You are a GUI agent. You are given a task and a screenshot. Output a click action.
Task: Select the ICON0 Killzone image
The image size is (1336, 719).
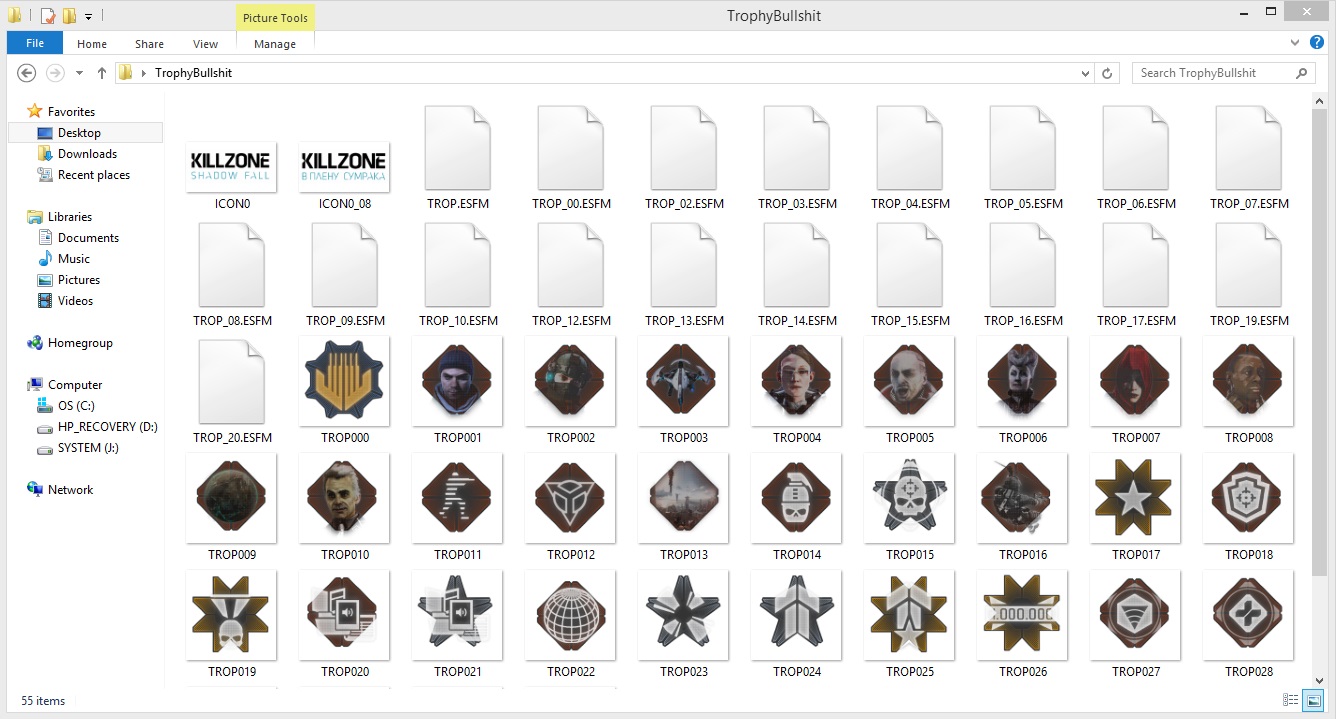pyautogui.click(x=232, y=166)
